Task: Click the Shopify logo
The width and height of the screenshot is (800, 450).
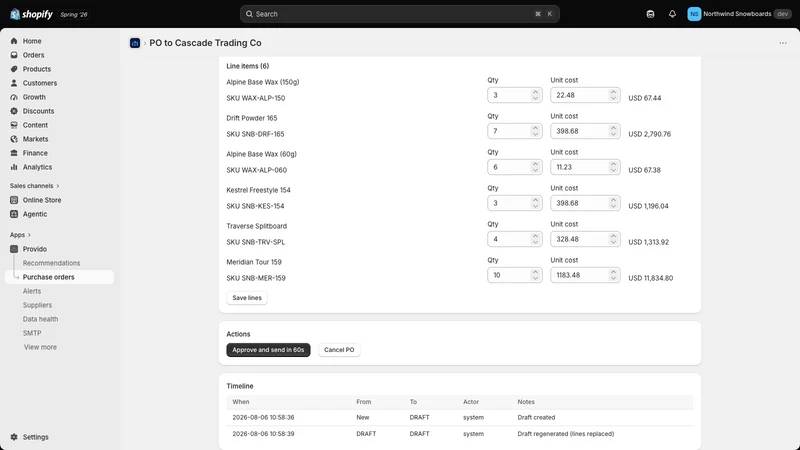Action: (31, 14)
